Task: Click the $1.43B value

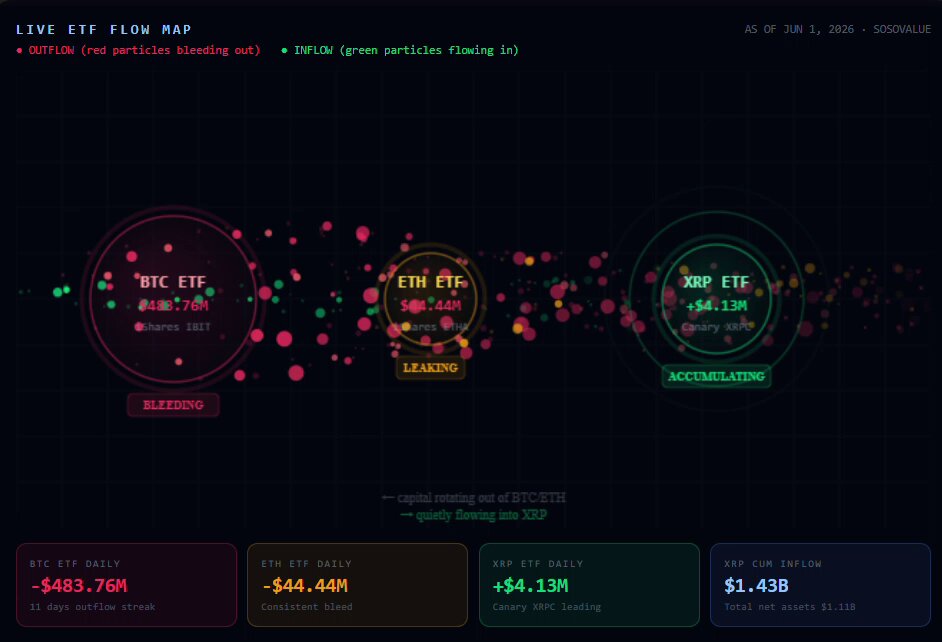Action: 756,586
